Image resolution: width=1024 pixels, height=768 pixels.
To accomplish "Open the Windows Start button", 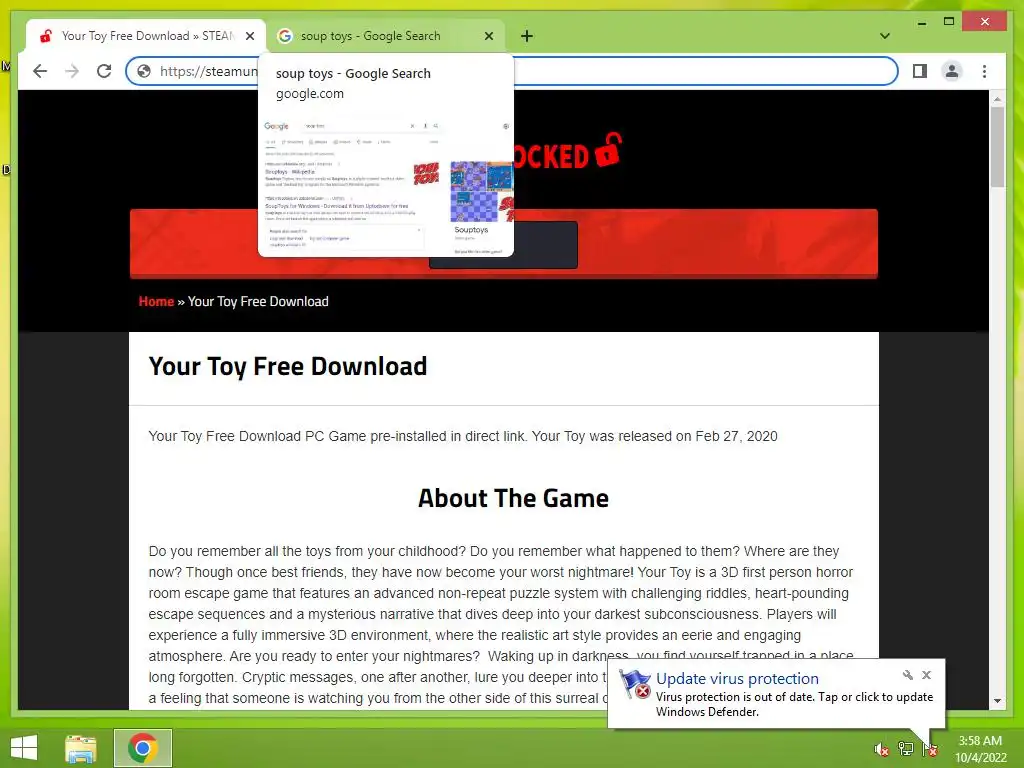I will pyautogui.click(x=24, y=748).
